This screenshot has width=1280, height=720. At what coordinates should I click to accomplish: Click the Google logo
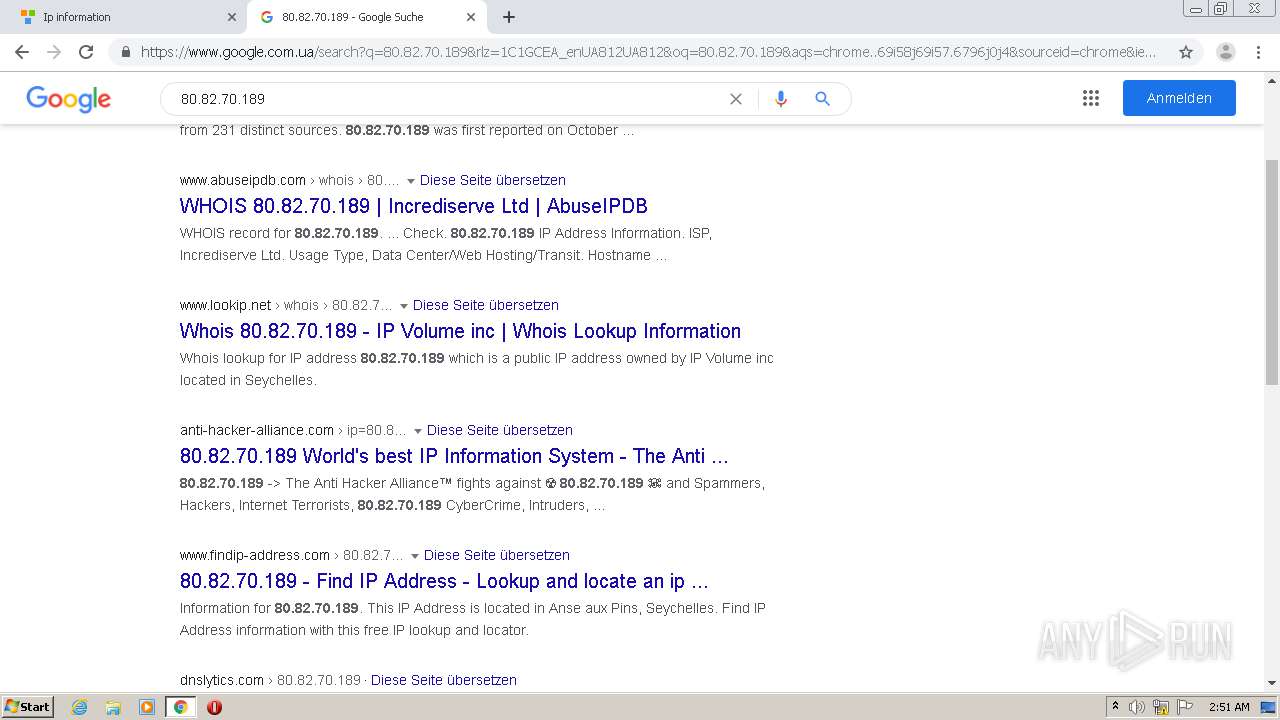[x=69, y=99]
